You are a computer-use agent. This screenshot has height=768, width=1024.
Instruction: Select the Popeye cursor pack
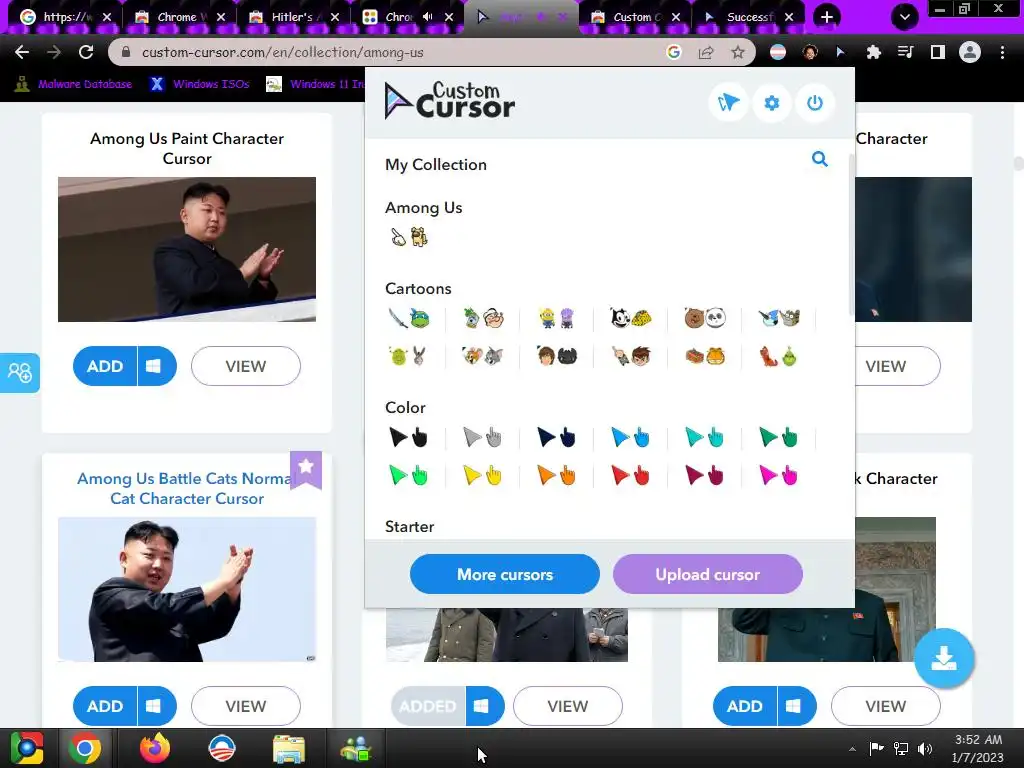483,318
